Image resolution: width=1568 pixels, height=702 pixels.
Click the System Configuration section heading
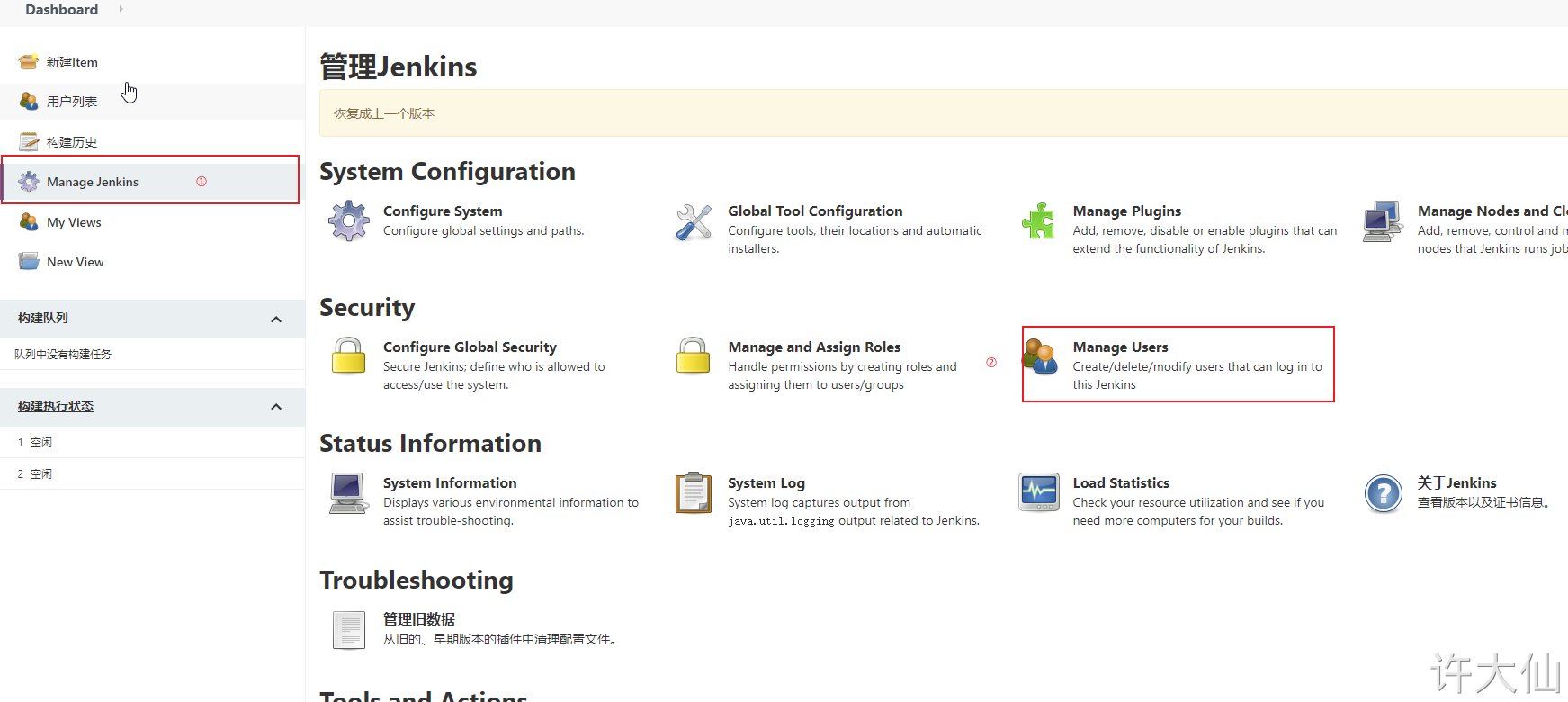coord(447,171)
